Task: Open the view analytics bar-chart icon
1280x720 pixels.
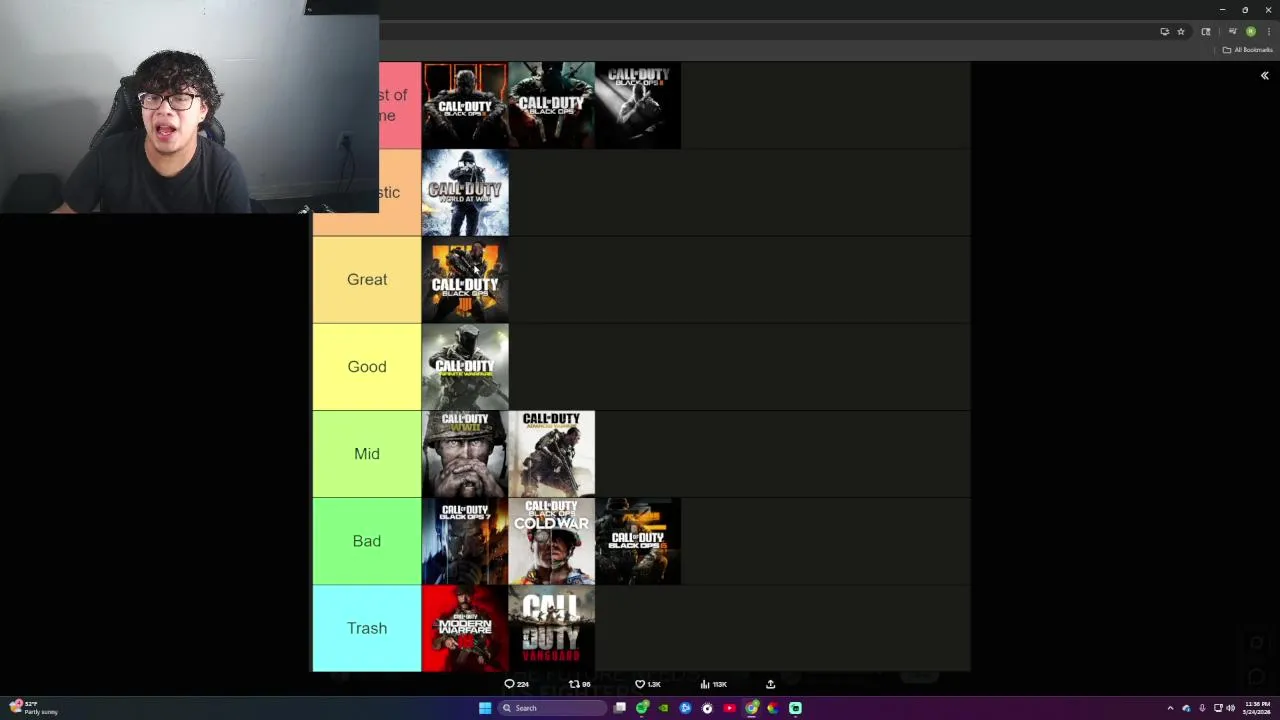Action: tap(705, 684)
